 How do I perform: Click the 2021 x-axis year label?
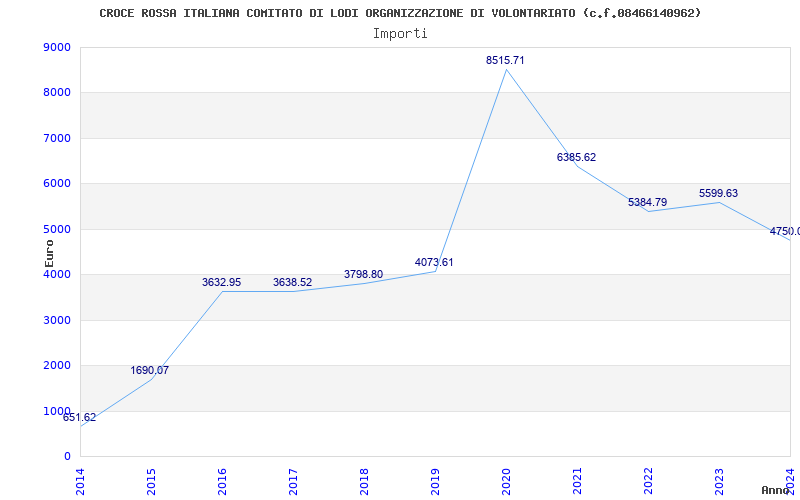coord(577,482)
